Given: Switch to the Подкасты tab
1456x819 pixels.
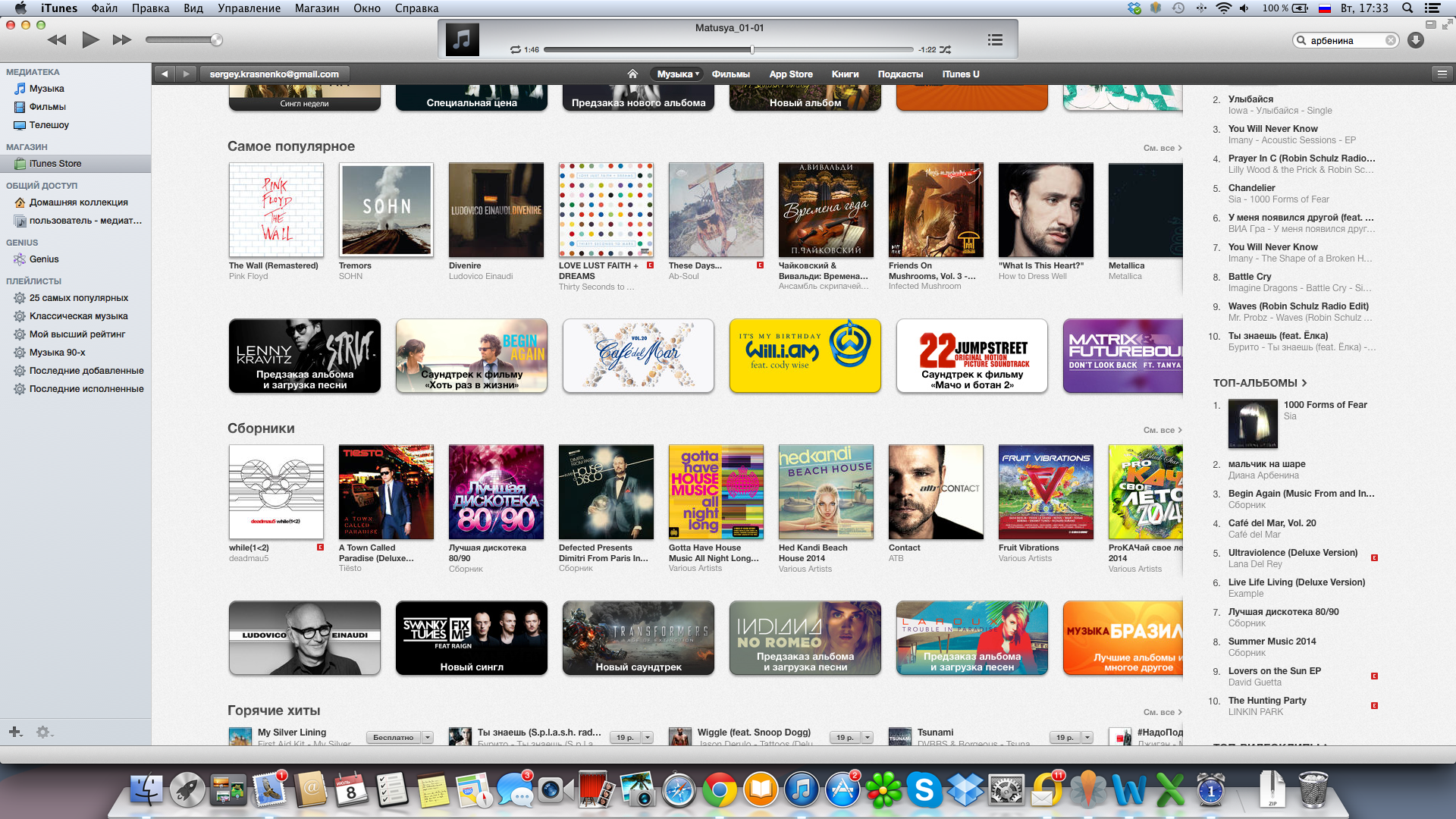Looking at the screenshot, I should coord(900,74).
